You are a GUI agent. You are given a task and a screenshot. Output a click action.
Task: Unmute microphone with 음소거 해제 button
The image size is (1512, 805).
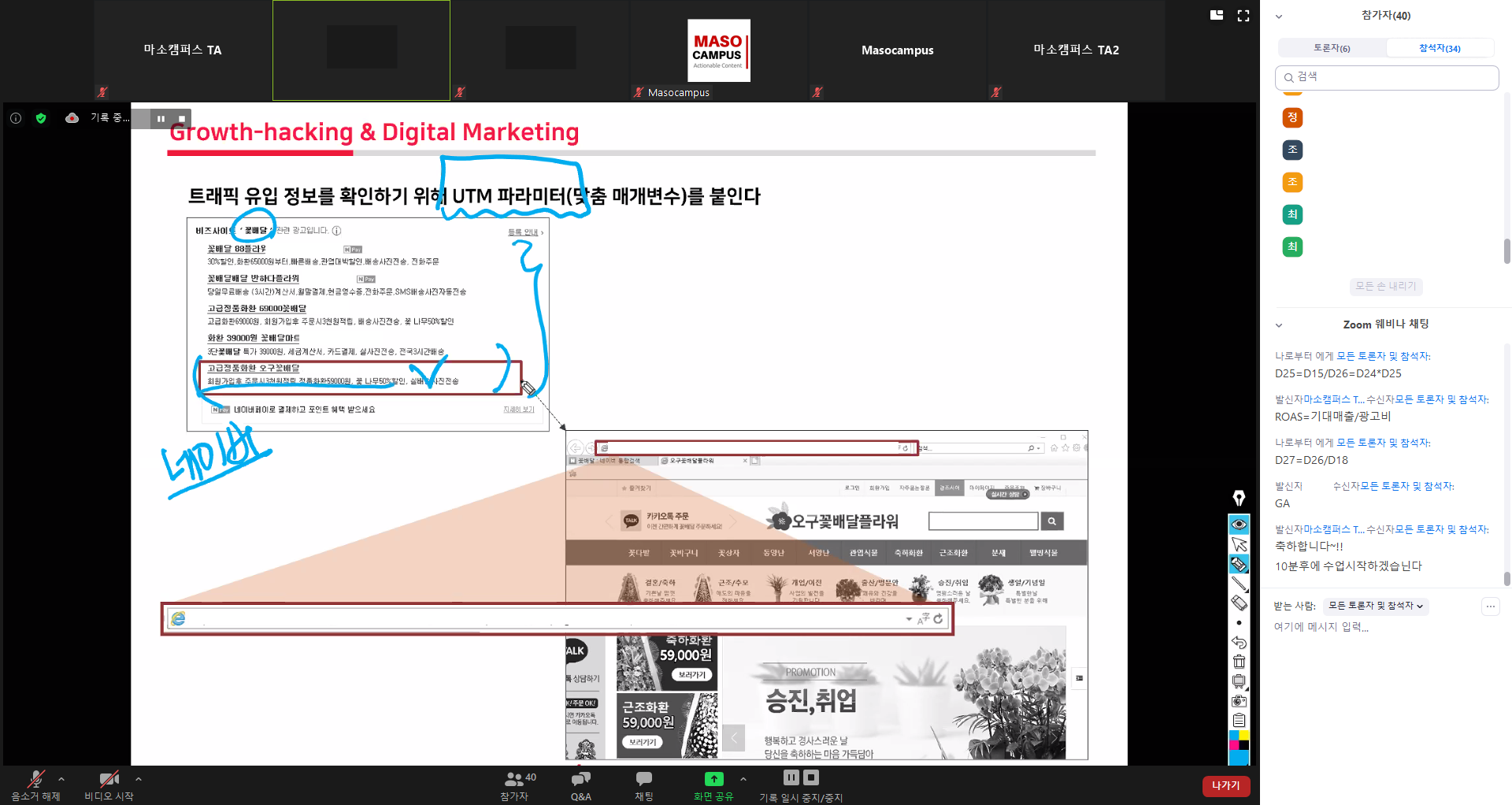tap(35, 785)
